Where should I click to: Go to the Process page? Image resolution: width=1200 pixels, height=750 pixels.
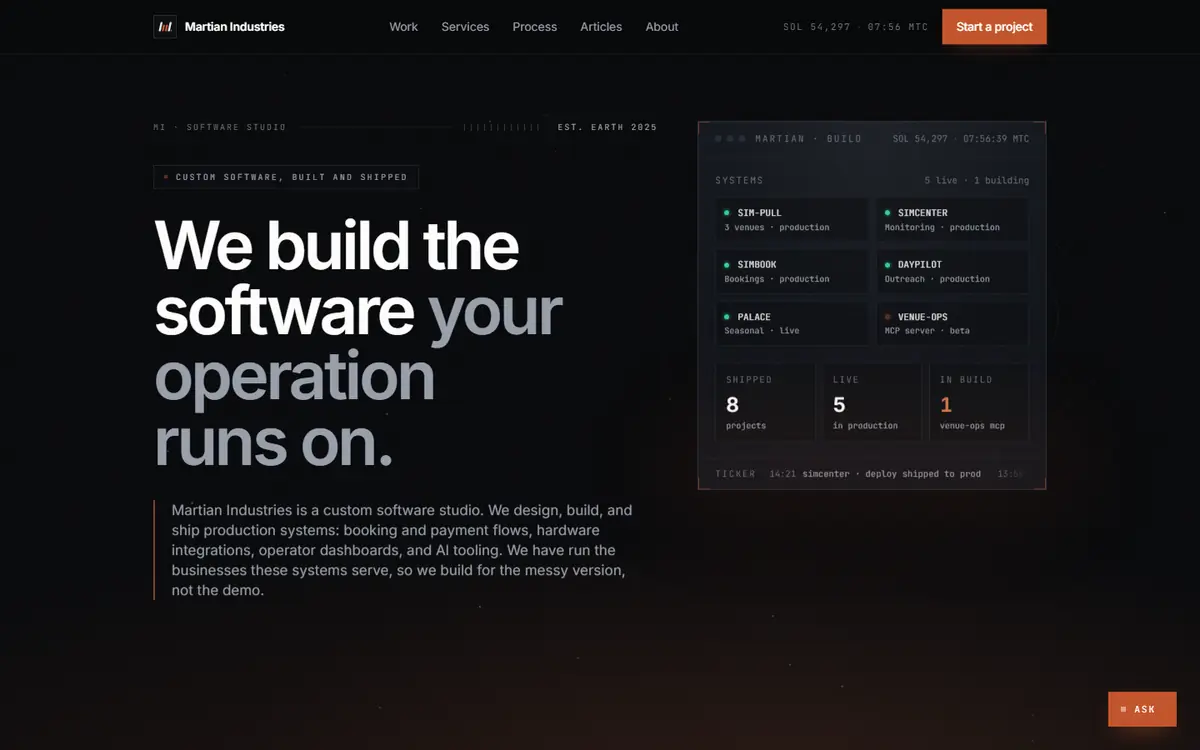[x=535, y=27]
